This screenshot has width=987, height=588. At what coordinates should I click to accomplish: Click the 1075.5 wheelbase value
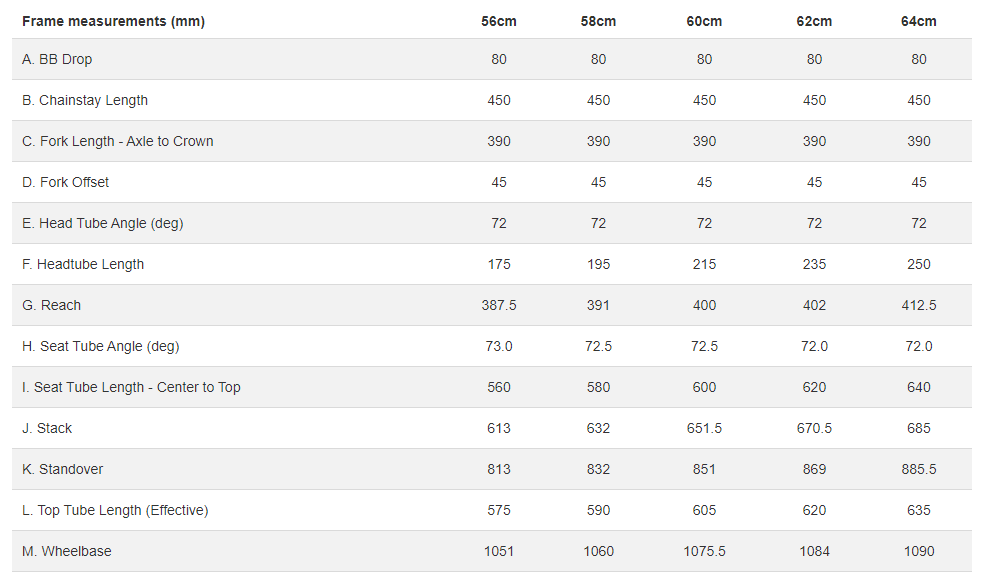[705, 551]
